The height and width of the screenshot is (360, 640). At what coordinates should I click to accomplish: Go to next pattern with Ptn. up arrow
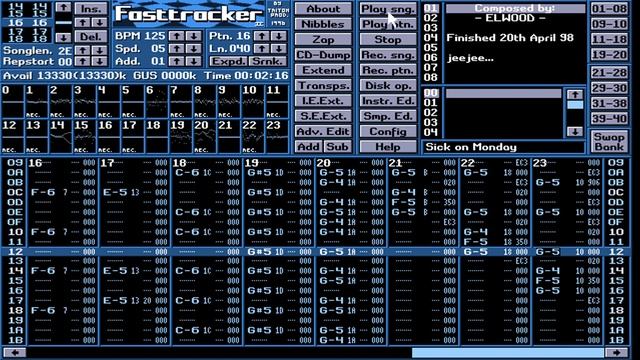[262, 36]
